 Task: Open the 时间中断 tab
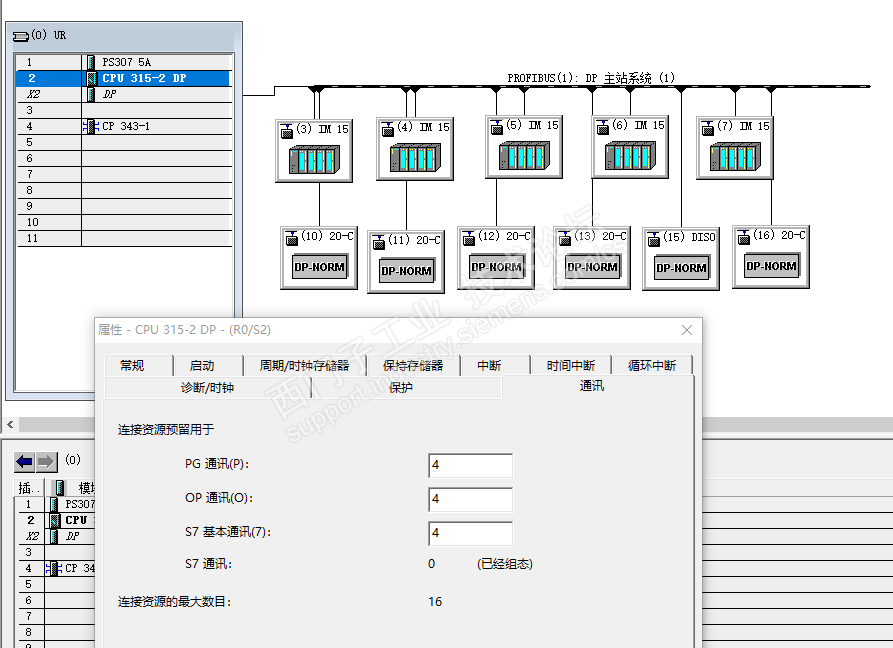point(571,366)
